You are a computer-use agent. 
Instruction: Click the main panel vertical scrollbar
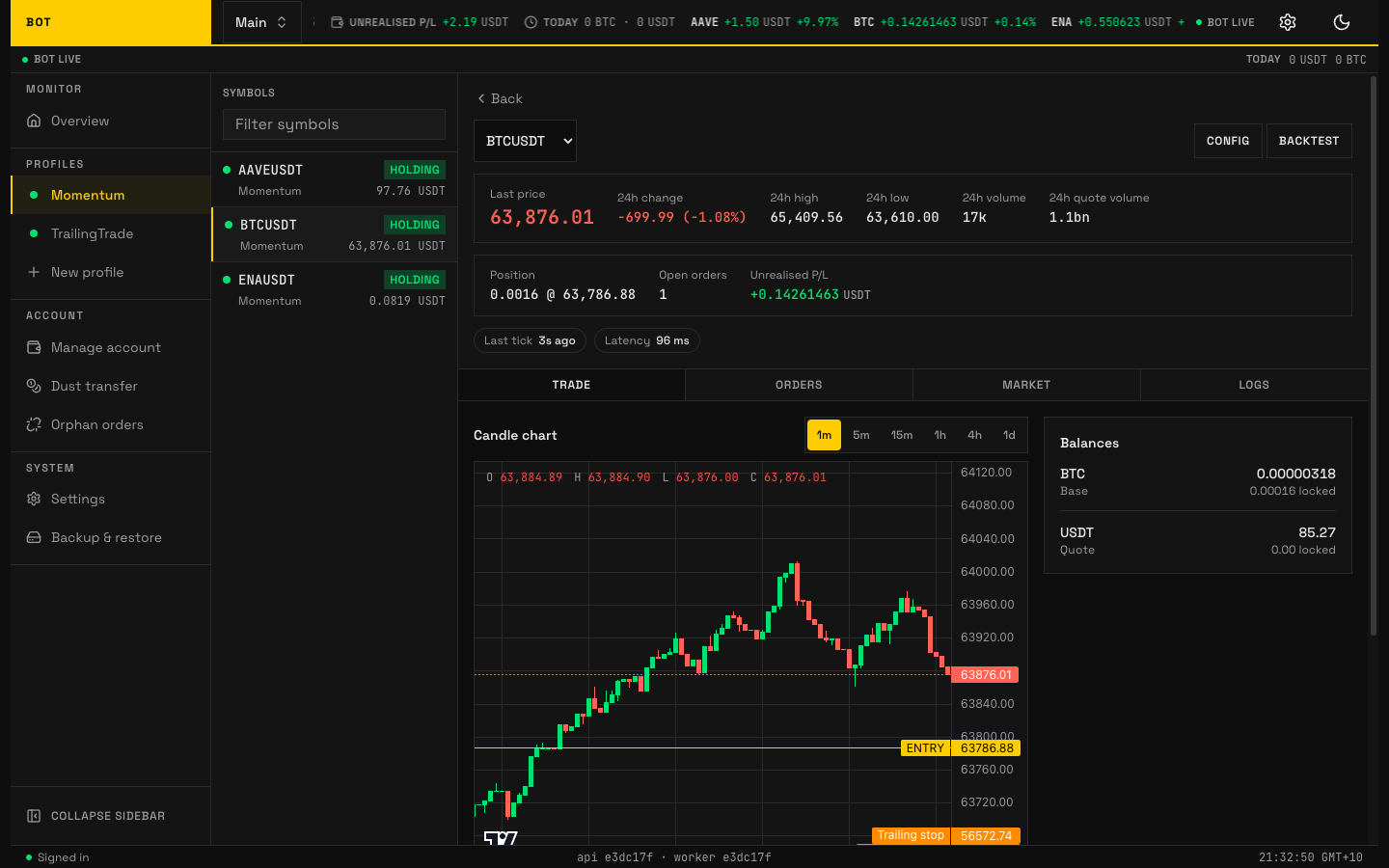click(1374, 357)
